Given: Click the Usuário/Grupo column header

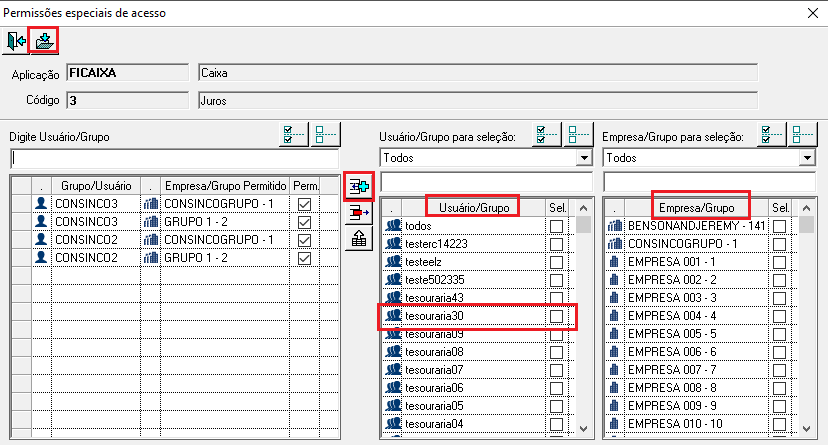Looking at the screenshot, I should 474,207.
